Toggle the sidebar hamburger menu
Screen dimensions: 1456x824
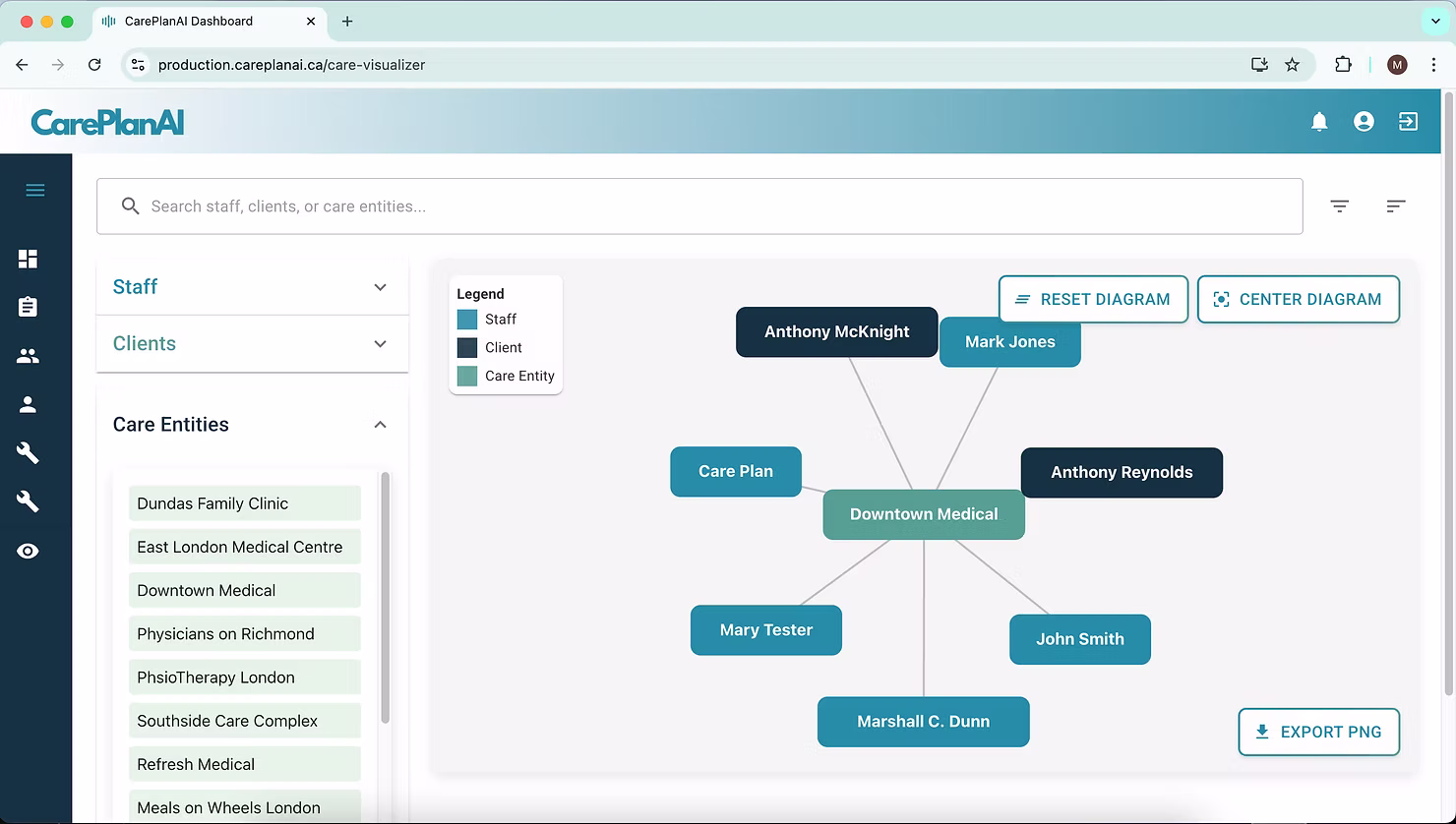point(35,189)
